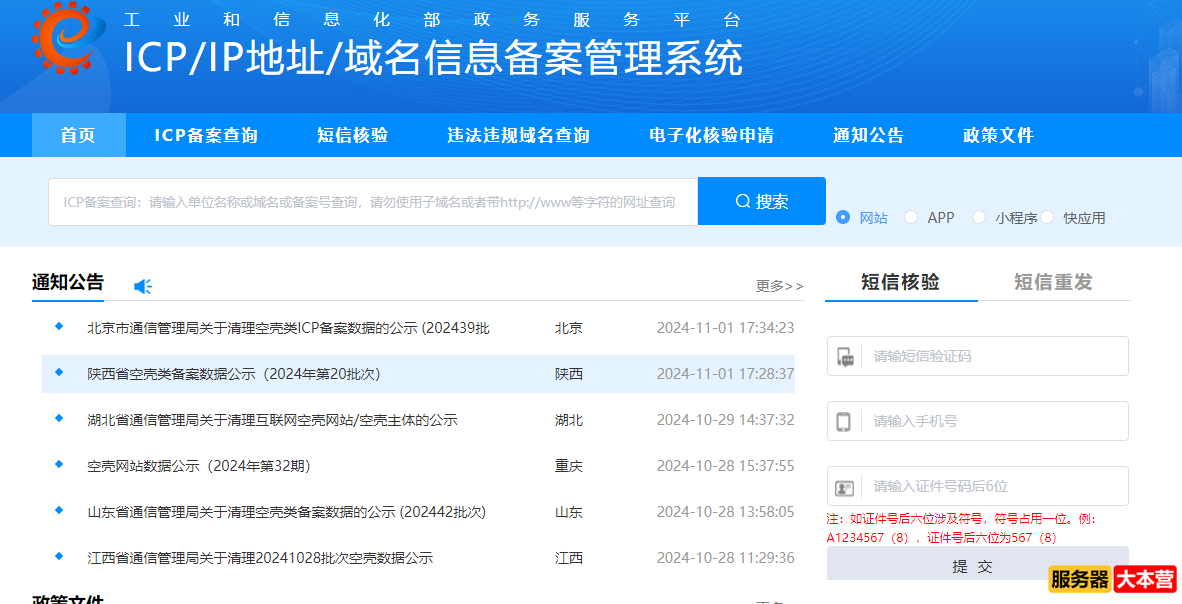Choose the 小程序 radio option

click(x=979, y=217)
